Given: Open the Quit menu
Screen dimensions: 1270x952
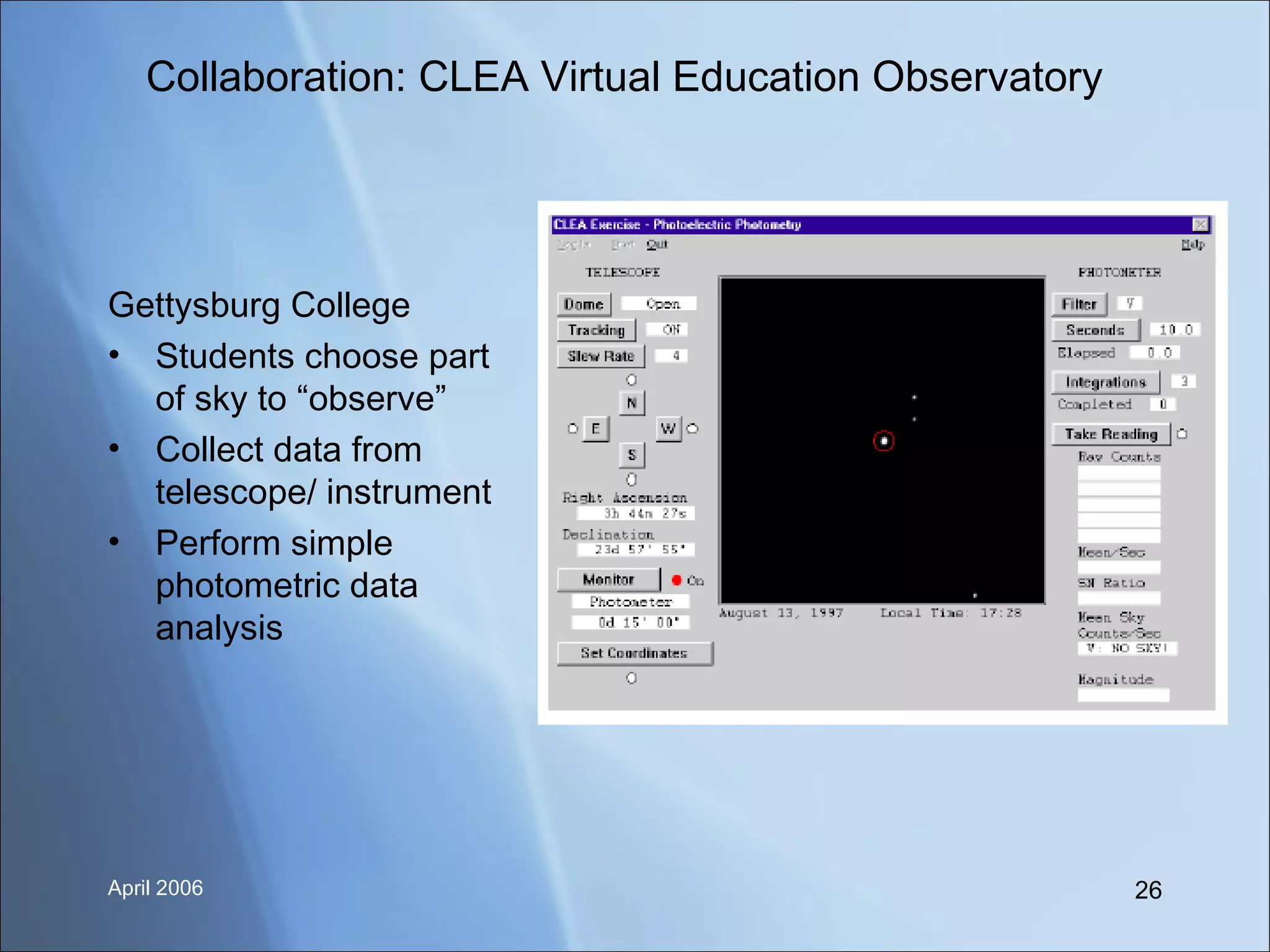Looking at the screenshot, I should pos(657,244).
